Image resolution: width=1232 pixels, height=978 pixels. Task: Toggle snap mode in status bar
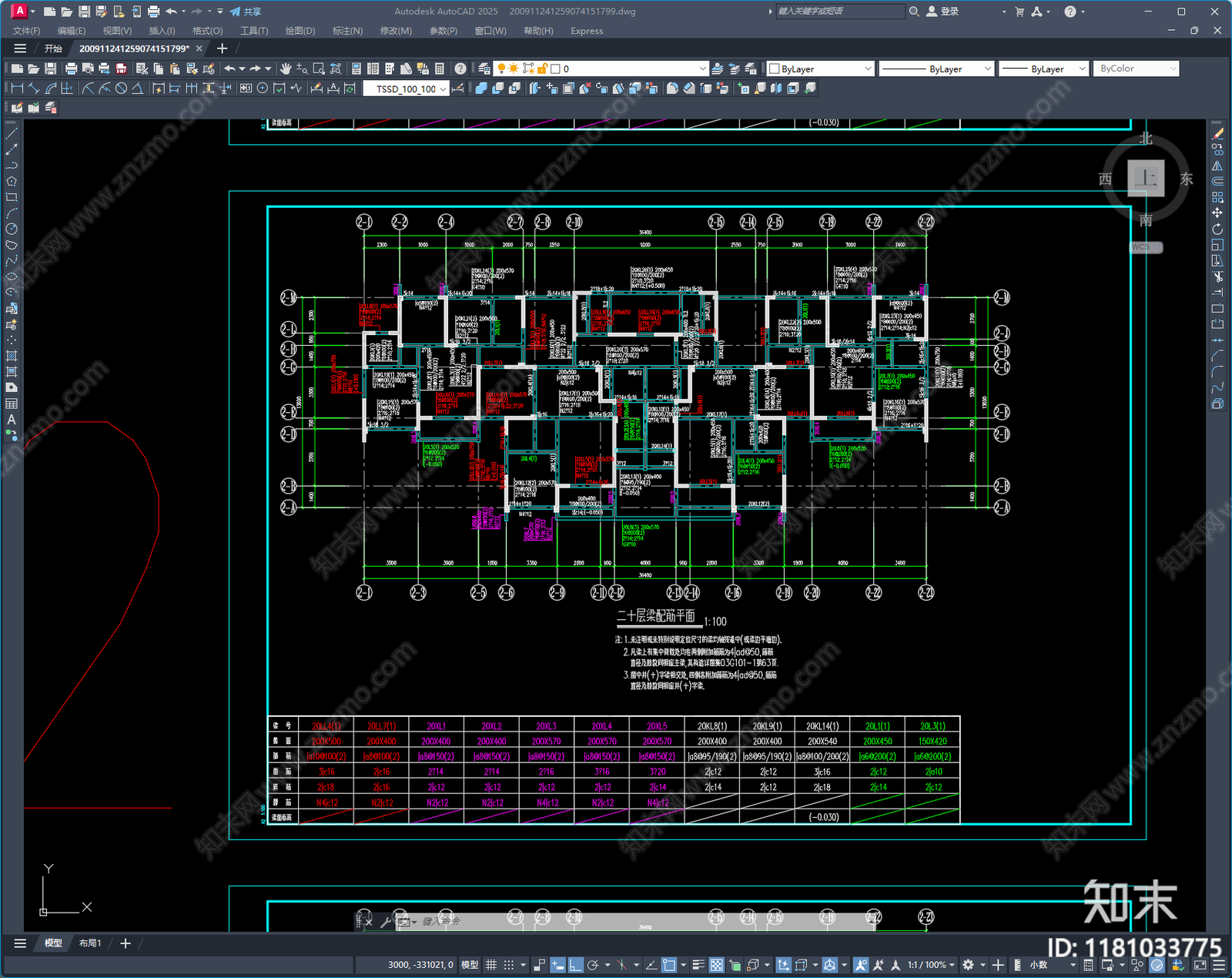[x=508, y=965]
